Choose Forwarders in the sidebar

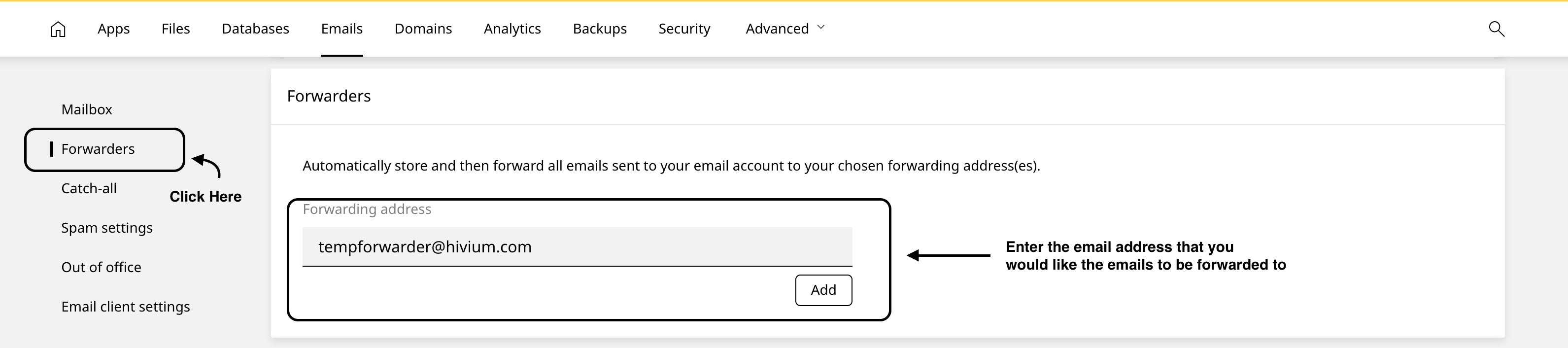click(98, 149)
